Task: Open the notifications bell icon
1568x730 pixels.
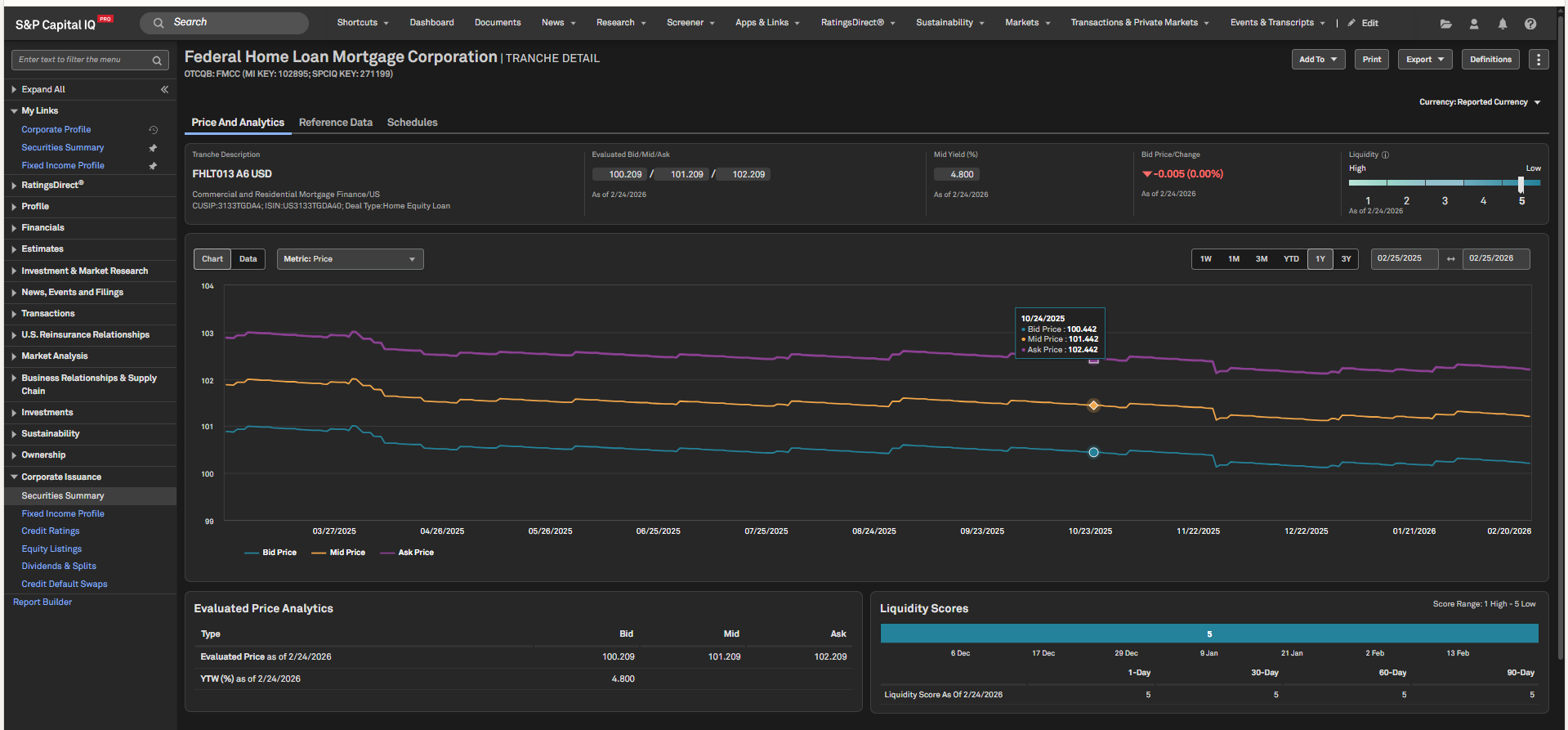Action: pos(1502,24)
